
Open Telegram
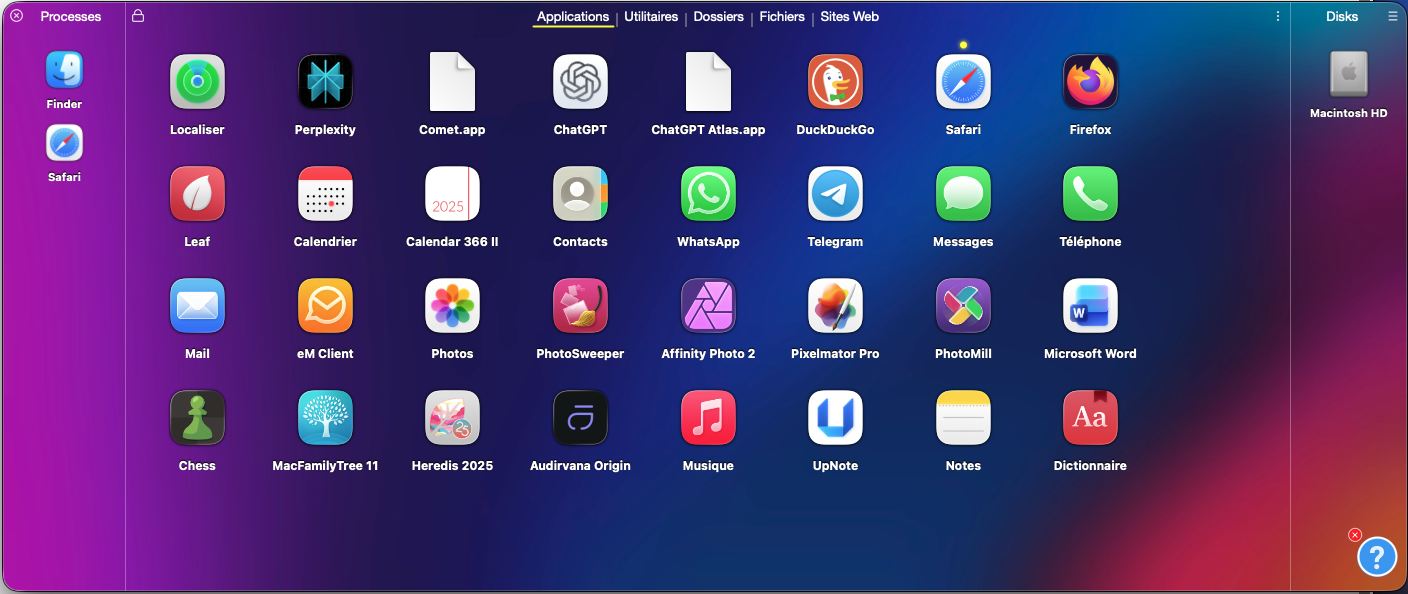click(835, 194)
